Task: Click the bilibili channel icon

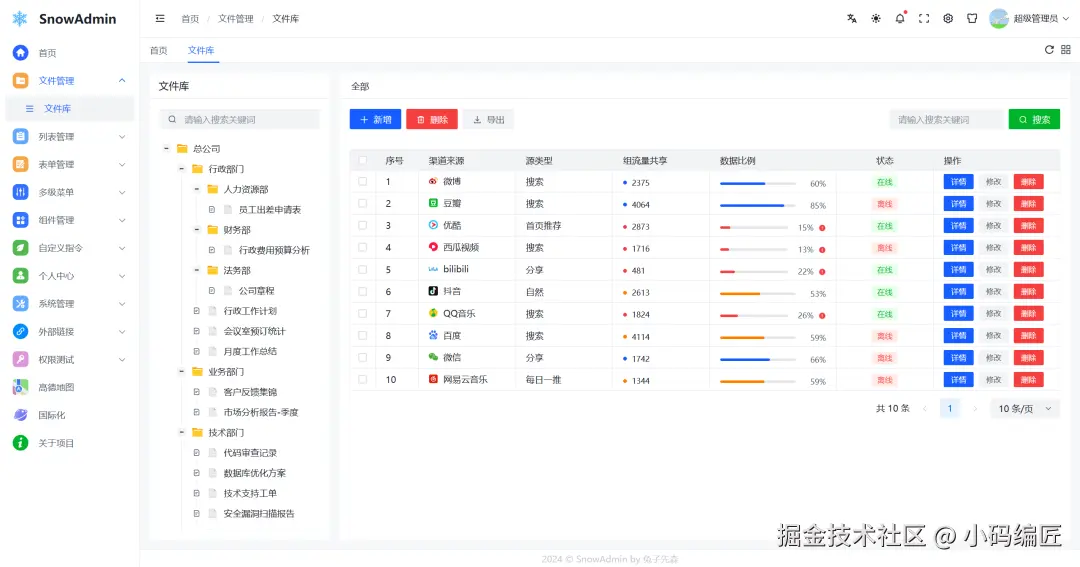Action: tap(433, 269)
